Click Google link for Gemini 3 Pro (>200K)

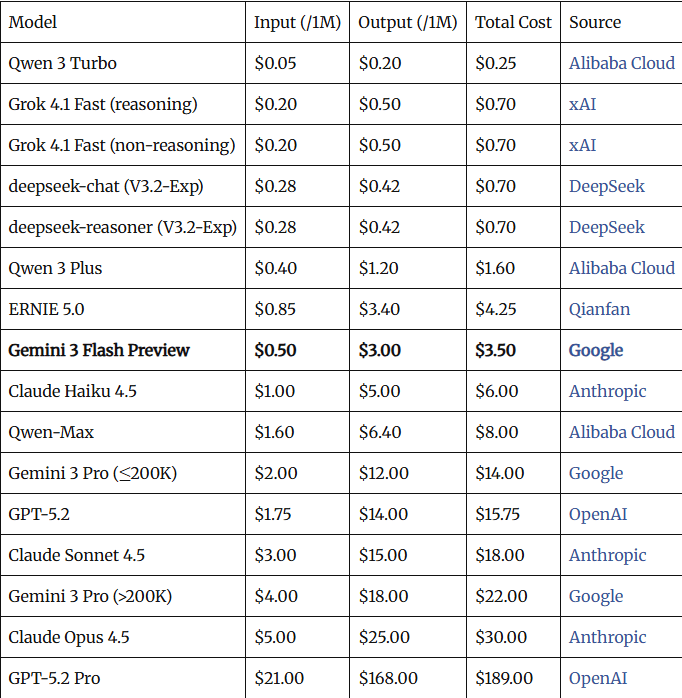pyautogui.click(x=596, y=596)
